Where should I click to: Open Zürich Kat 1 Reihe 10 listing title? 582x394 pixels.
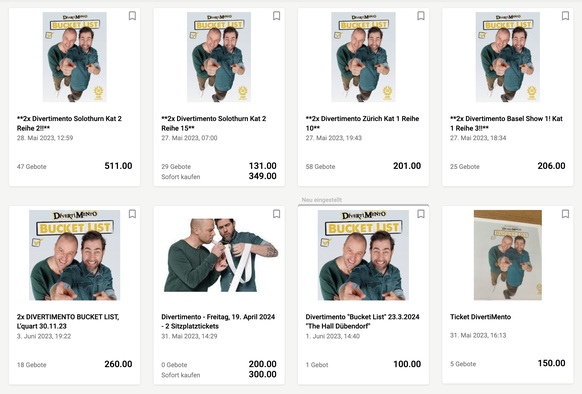point(362,123)
